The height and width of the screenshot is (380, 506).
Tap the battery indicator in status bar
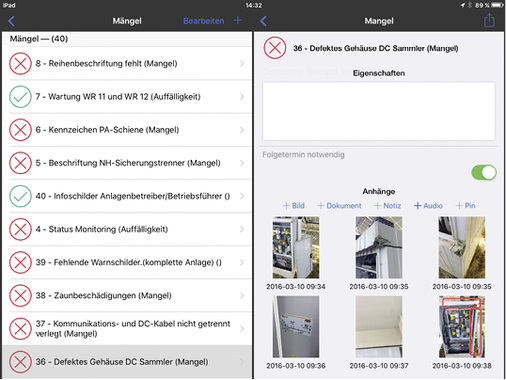[497, 5]
